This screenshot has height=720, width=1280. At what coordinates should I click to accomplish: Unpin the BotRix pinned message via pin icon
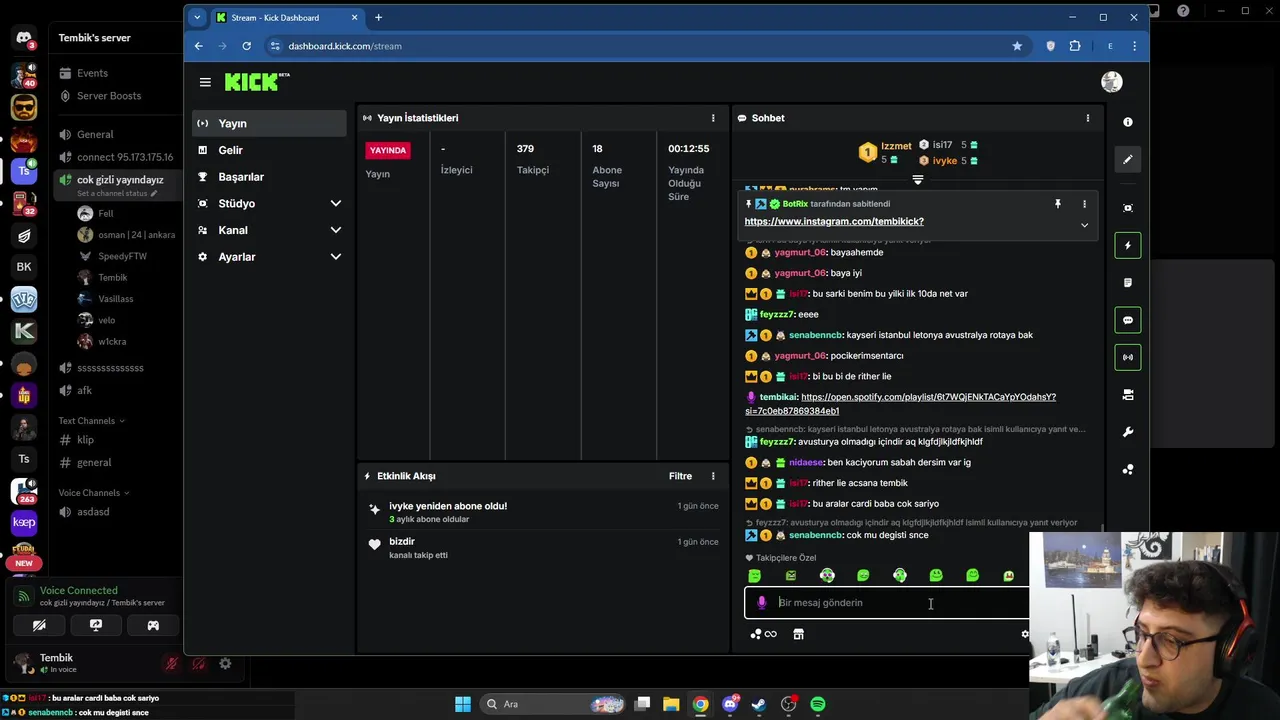(x=1058, y=204)
